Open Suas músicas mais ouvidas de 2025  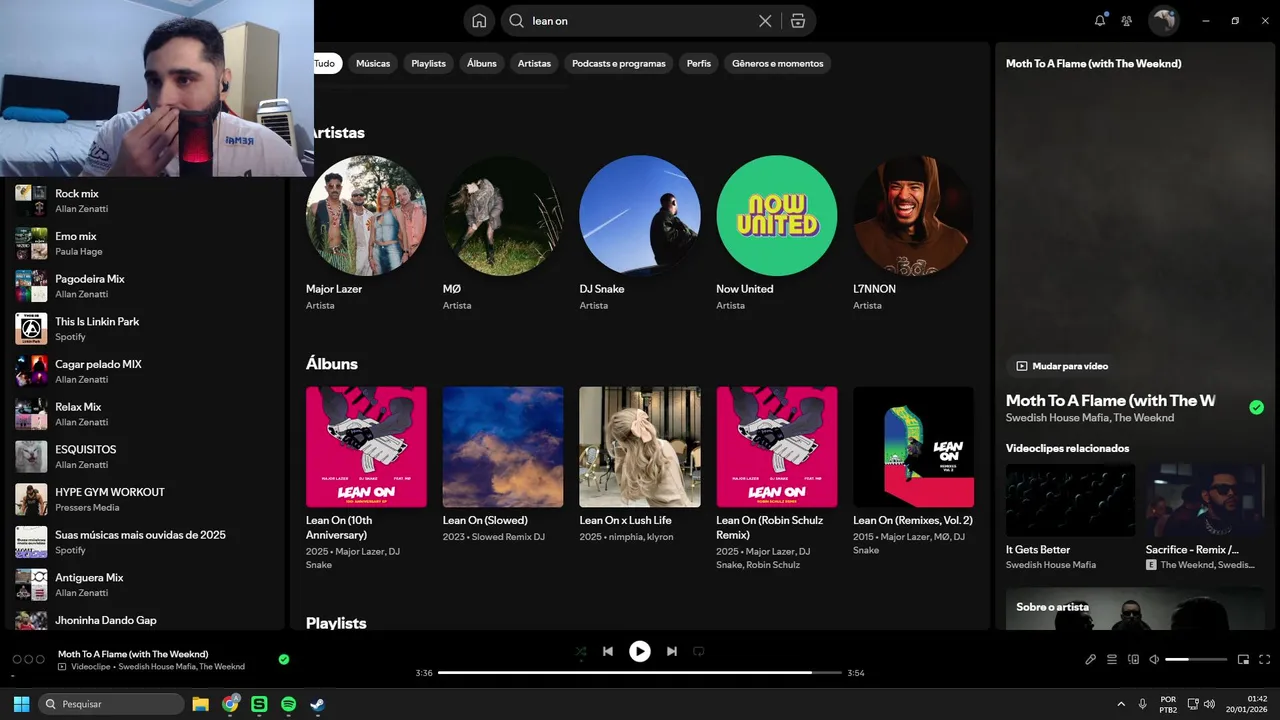(x=145, y=542)
